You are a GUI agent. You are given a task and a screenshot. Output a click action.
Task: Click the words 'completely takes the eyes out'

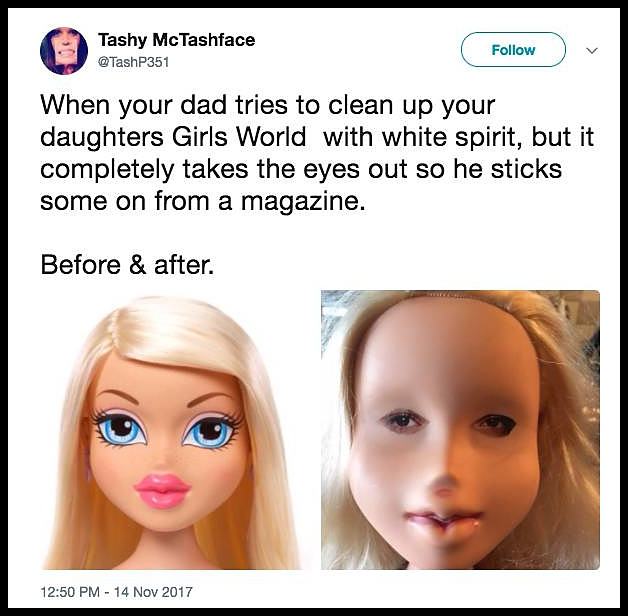pyautogui.click(x=225, y=170)
